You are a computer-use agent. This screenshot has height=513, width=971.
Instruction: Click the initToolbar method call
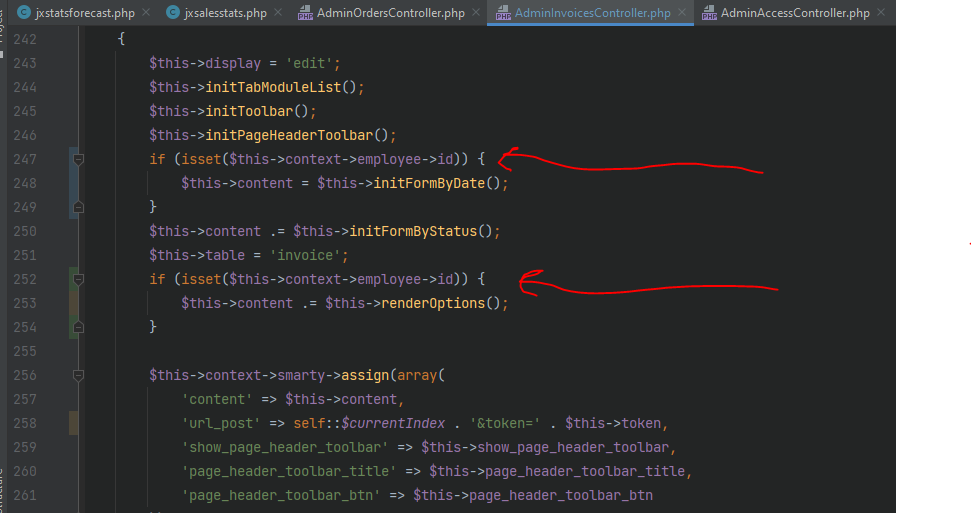point(249,112)
